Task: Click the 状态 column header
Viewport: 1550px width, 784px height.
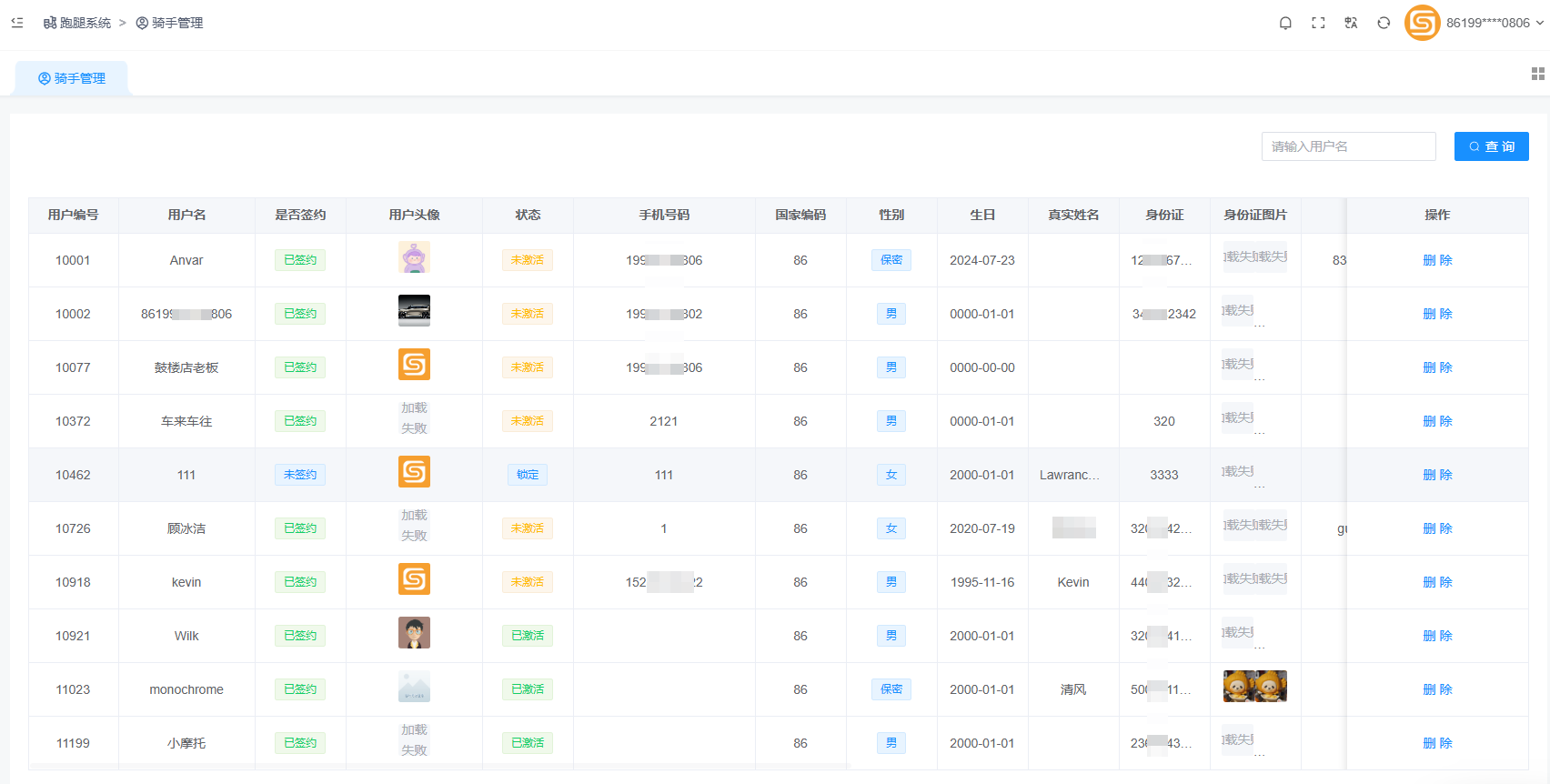Action: click(528, 215)
